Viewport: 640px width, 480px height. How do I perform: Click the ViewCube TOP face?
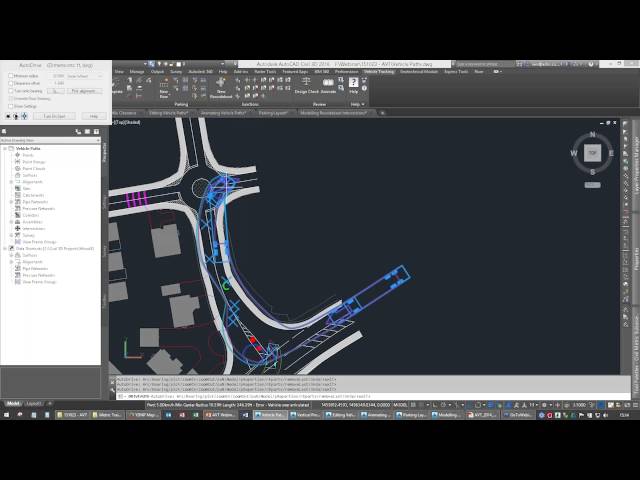point(592,153)
